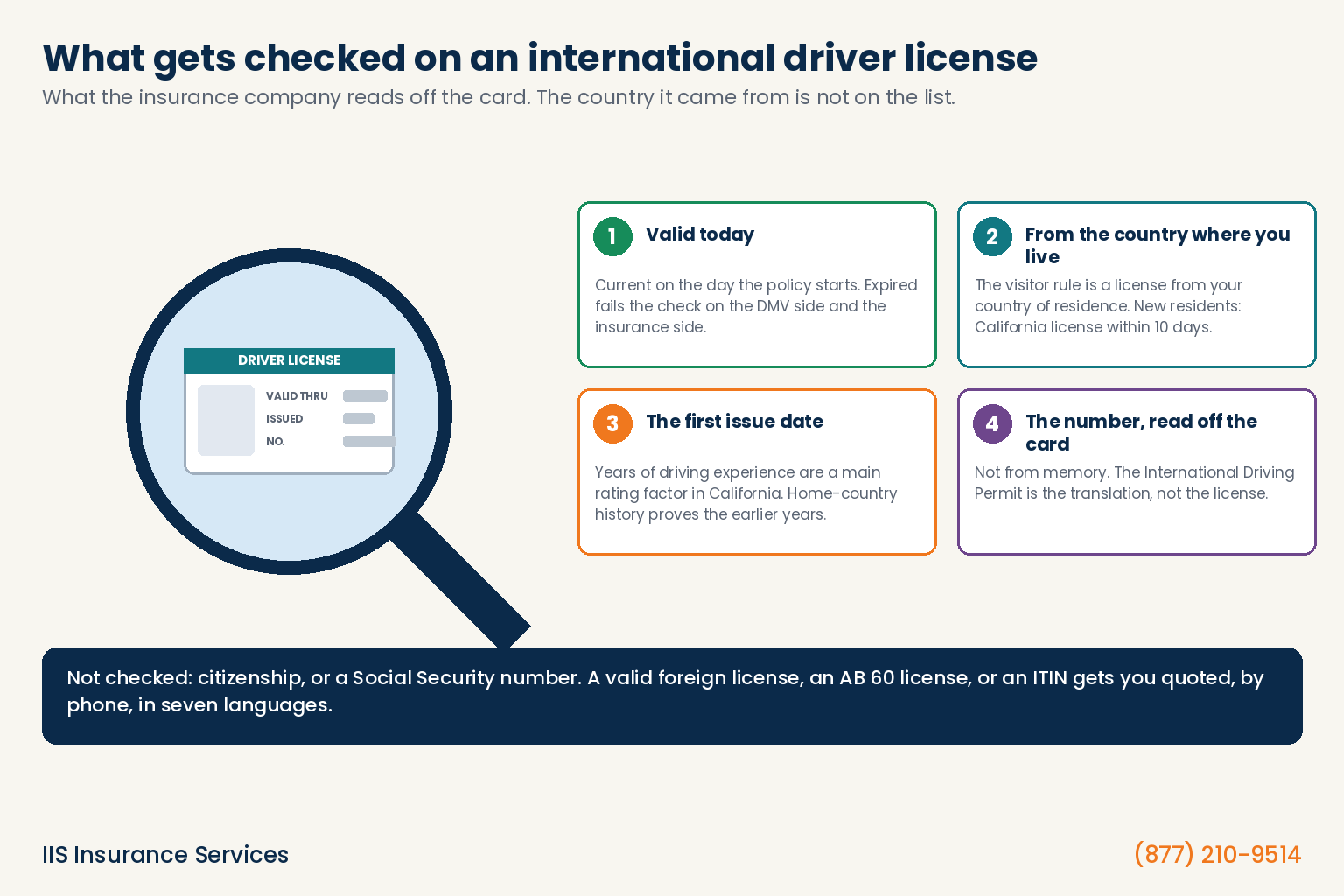Click the ISSUED label on card
This screenshot has width=1344, height=896.
[284, 419]
